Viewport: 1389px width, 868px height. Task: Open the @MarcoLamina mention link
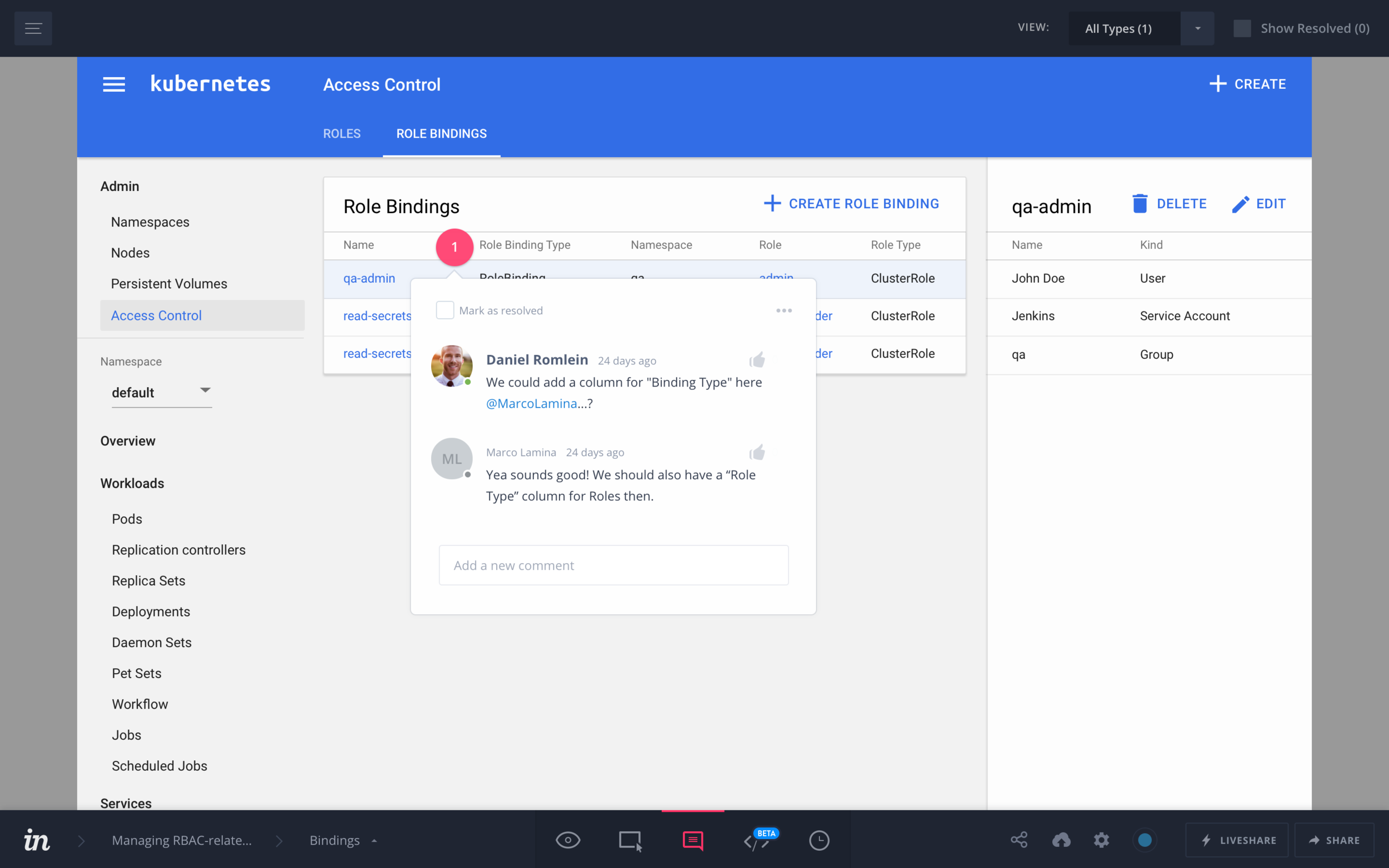coord(531,403)
